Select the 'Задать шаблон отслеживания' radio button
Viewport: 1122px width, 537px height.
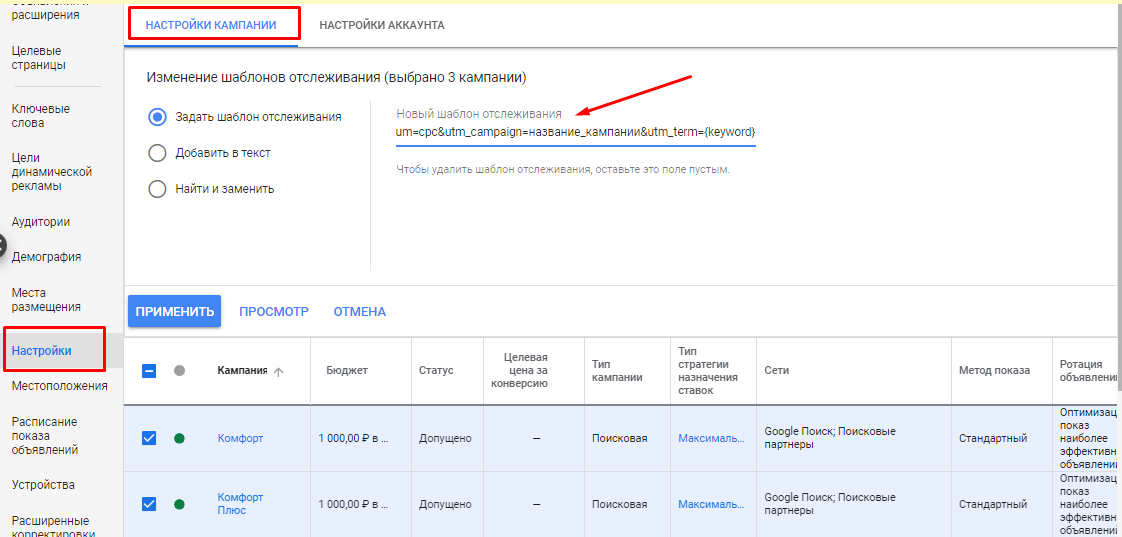coord(157,117)
